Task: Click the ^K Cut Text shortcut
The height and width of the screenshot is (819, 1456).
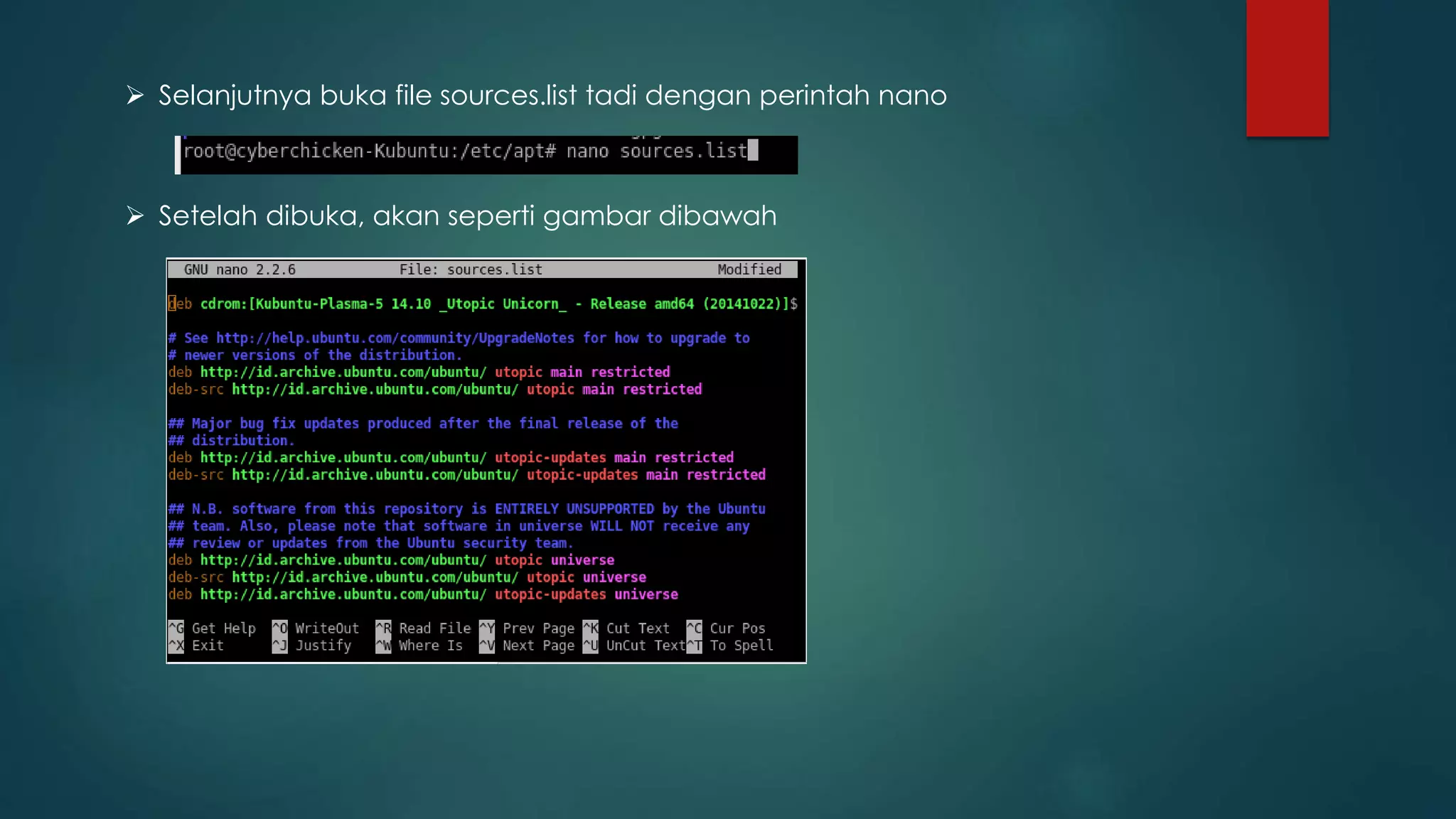Action: (x=626, y=628)
